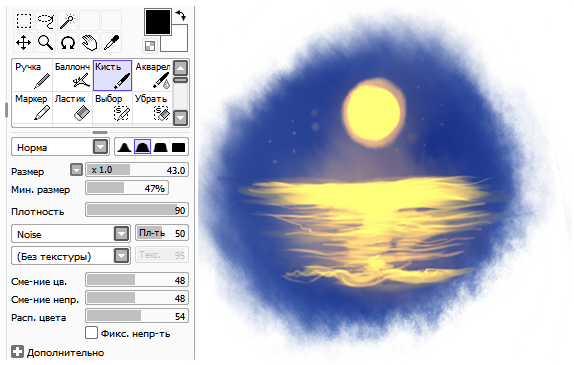Toggle the transparent color checker icon

(x=150, y=46)
